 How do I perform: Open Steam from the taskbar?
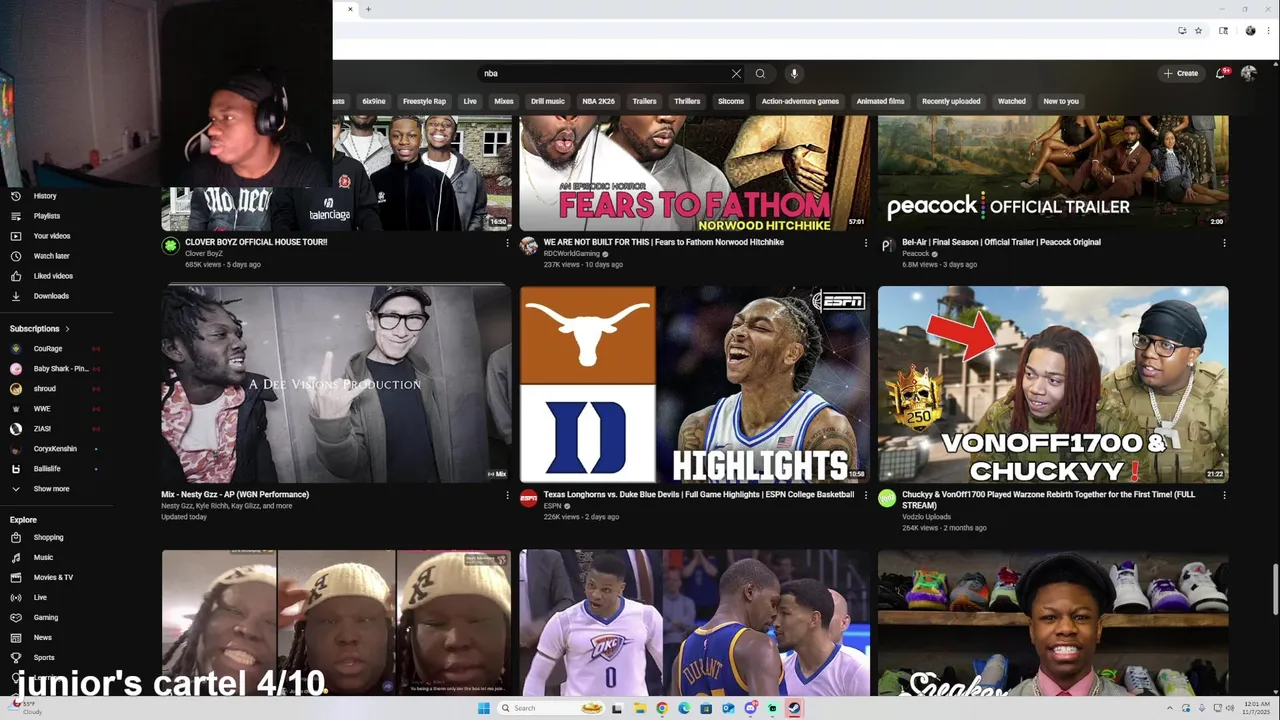coord(794,708)
